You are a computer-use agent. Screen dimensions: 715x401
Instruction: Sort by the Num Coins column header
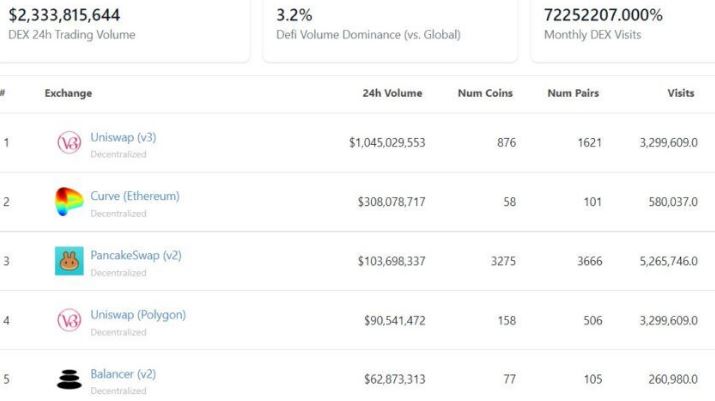pos(485,93)
